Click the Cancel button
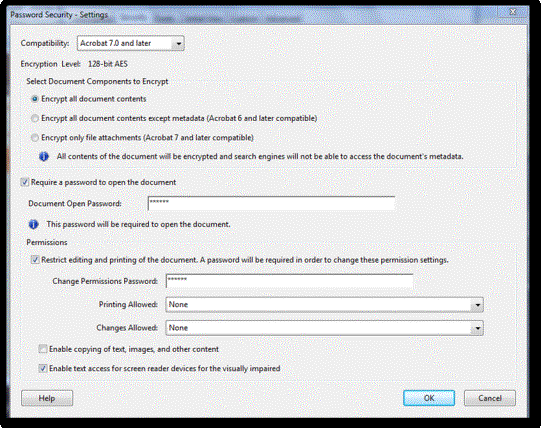 (x=490, y=398)
